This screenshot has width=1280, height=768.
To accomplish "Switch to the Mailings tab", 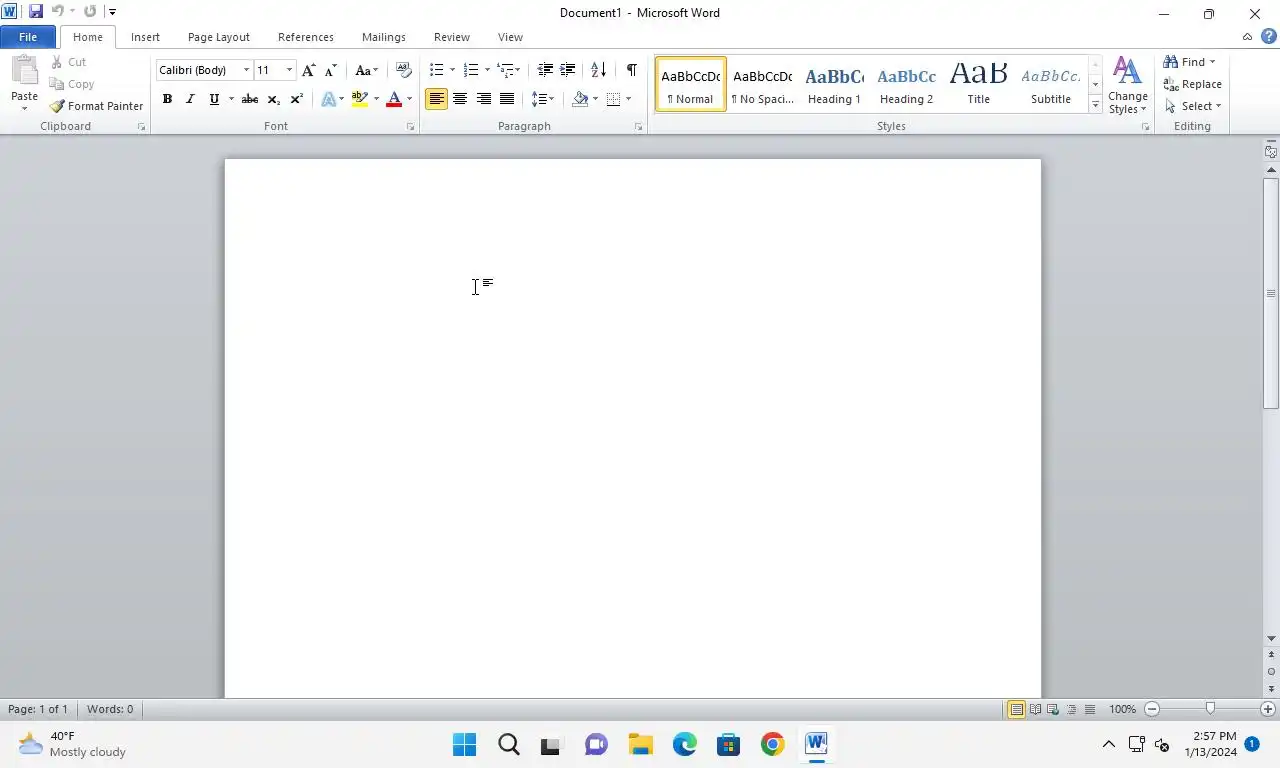I will click(384, 37).
